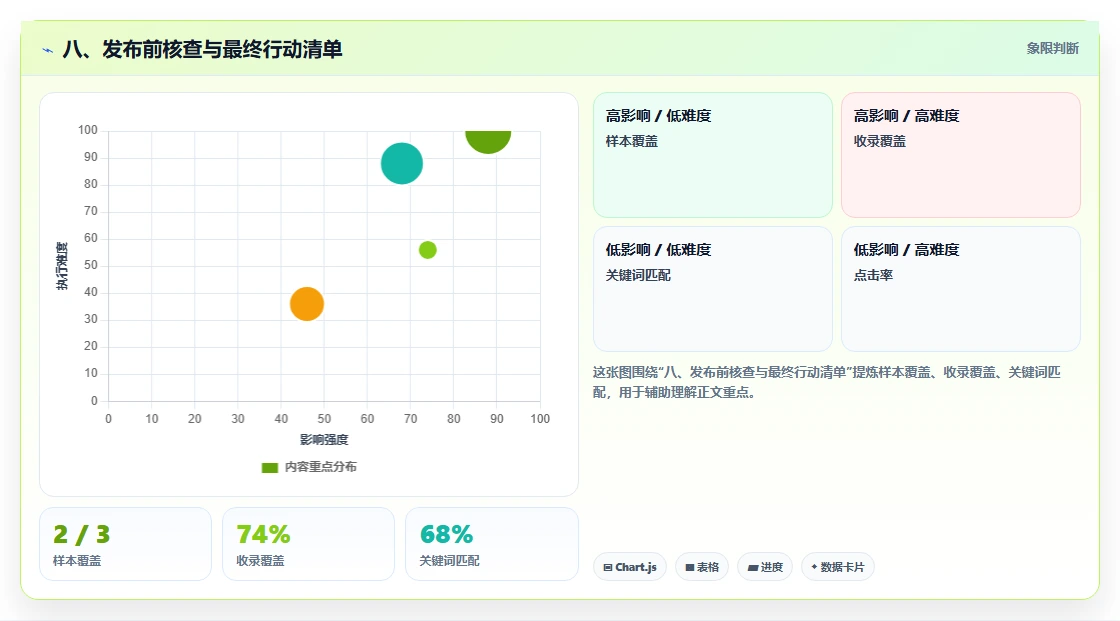Select the 2 / 3 样本覆盖 stat card
Screen dimensions: 1120x621
click(126, 544)
